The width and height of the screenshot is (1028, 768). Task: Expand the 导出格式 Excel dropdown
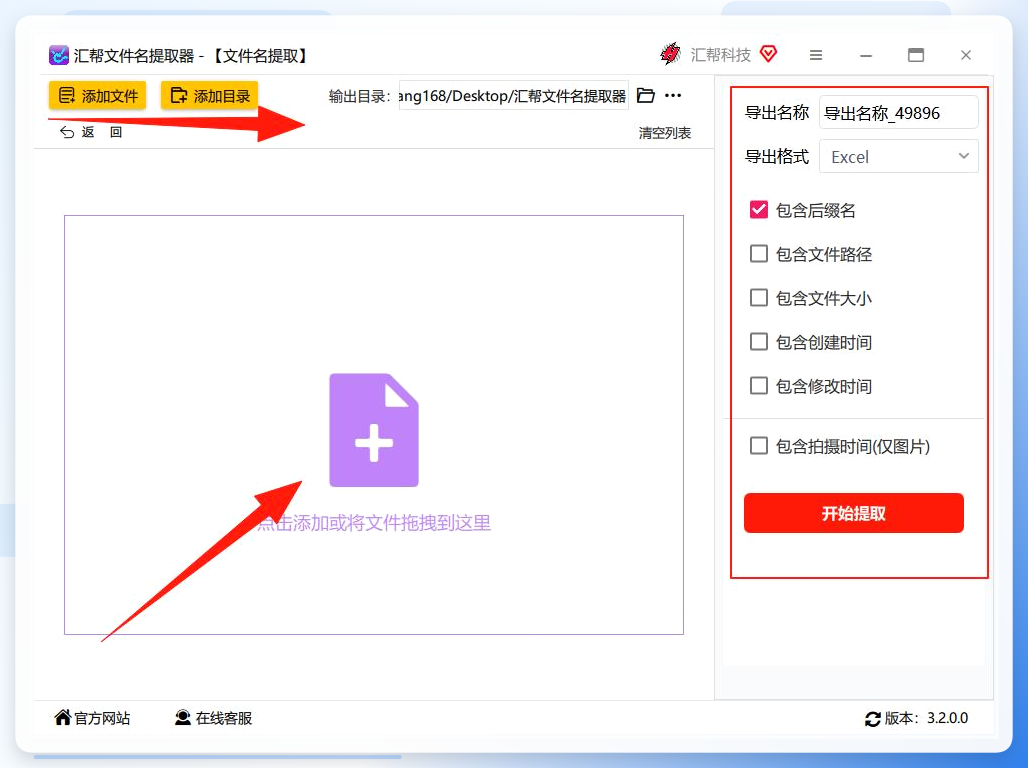pyautogui.click(x=899, y=157)
